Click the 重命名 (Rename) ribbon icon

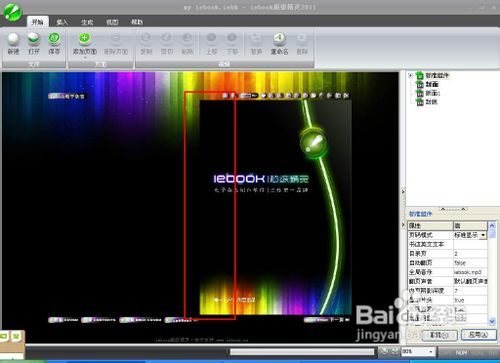279,44
